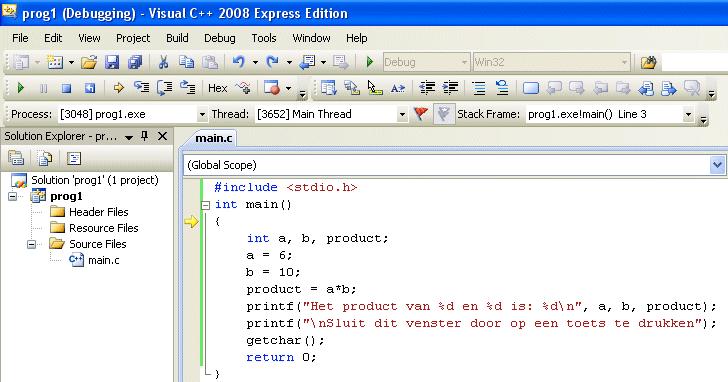The height and width of the screenshot is (382, 728).
Task: Click the Step Out icon
Action: click(x=188, y=88)
